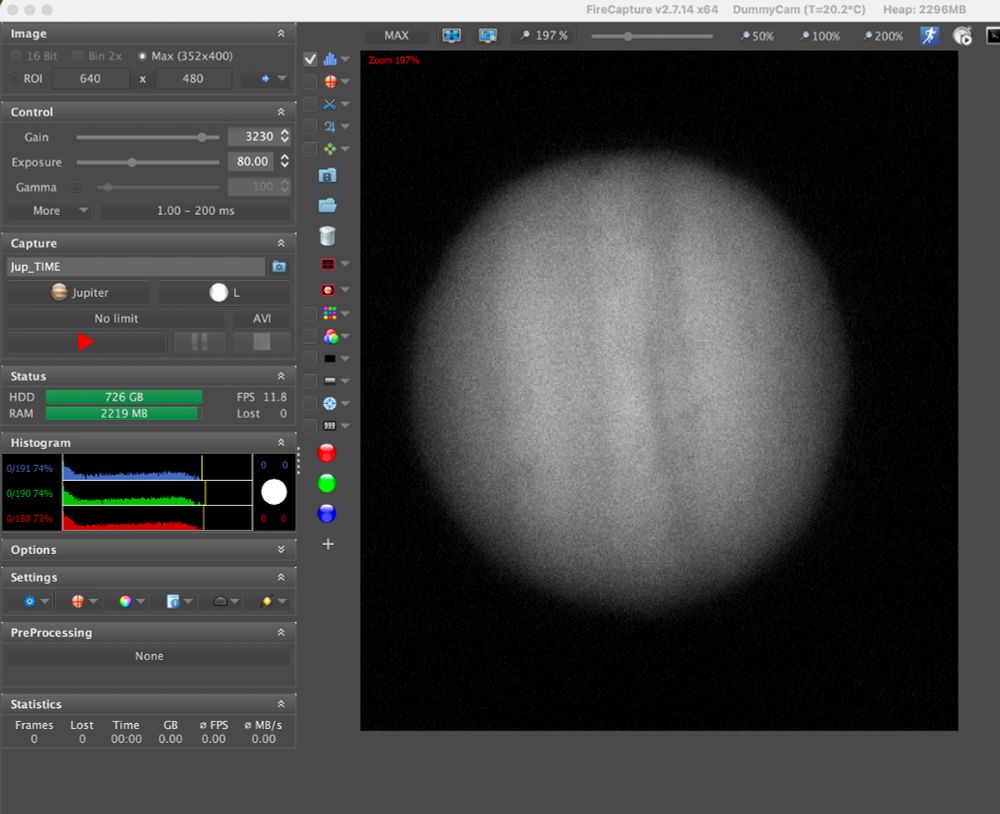Open the gear icon in Settings panel
1000x814 pixels.
[x=29, y=601]
